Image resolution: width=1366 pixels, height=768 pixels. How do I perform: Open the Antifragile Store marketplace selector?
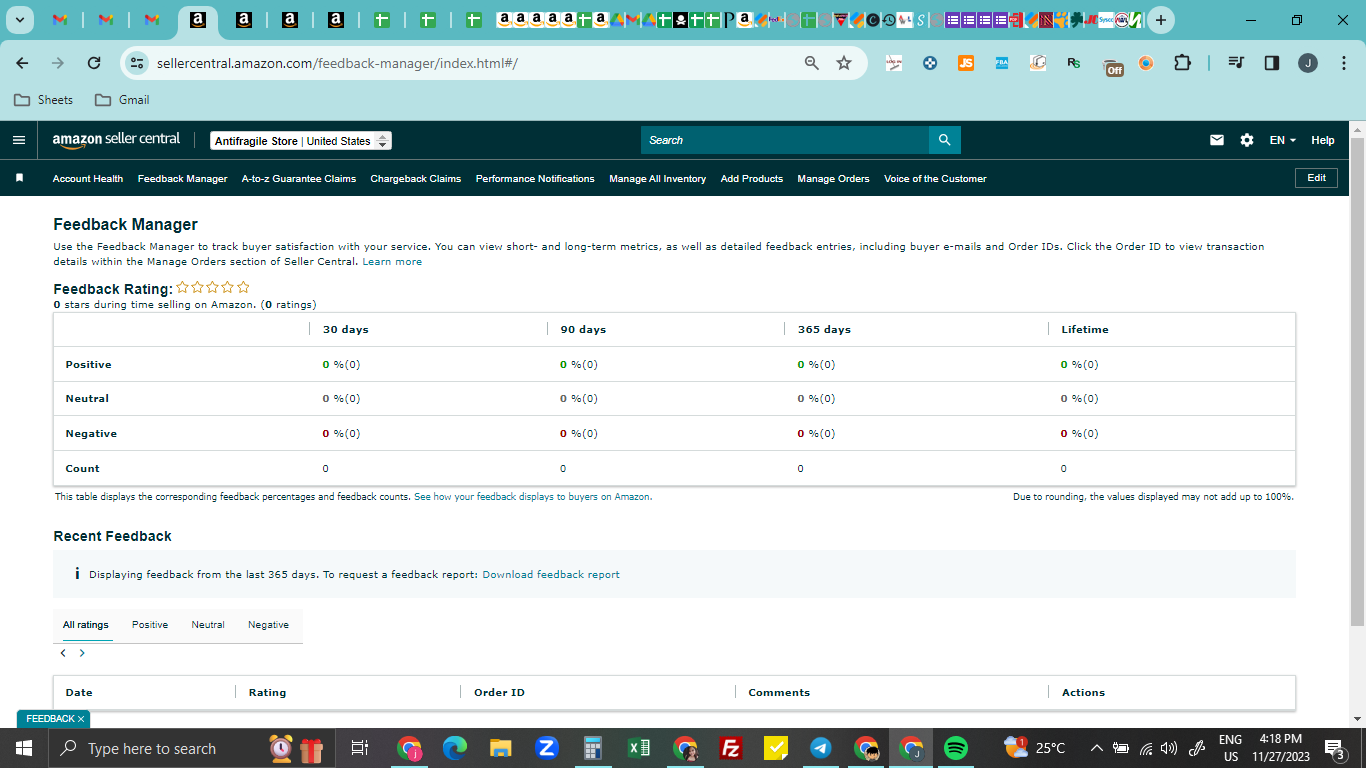pos(301,141)
